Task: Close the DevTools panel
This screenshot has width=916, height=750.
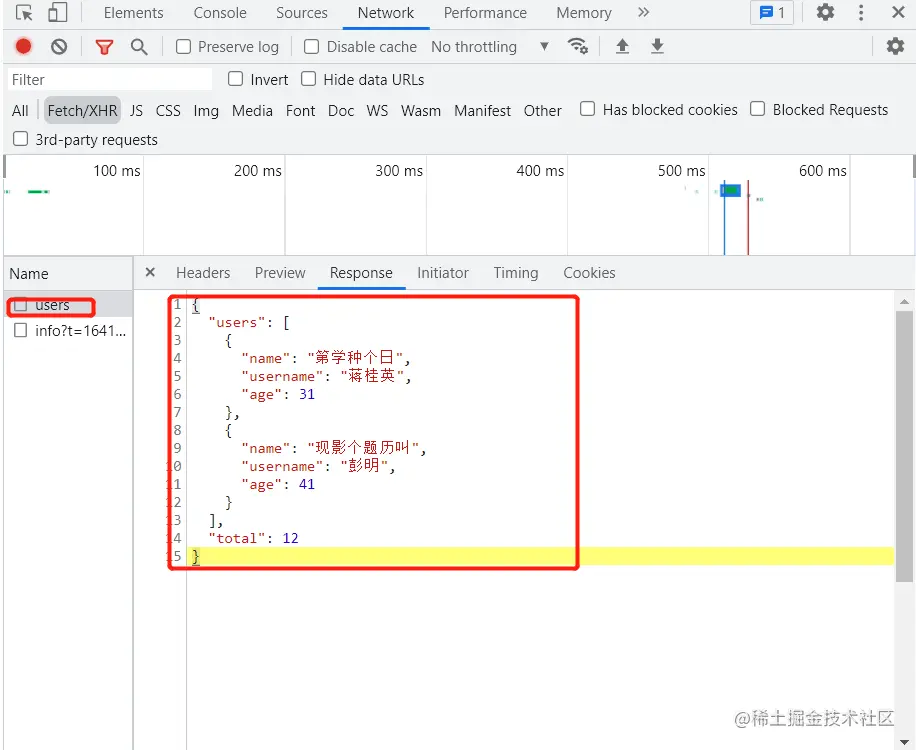Action: (898, 12)
